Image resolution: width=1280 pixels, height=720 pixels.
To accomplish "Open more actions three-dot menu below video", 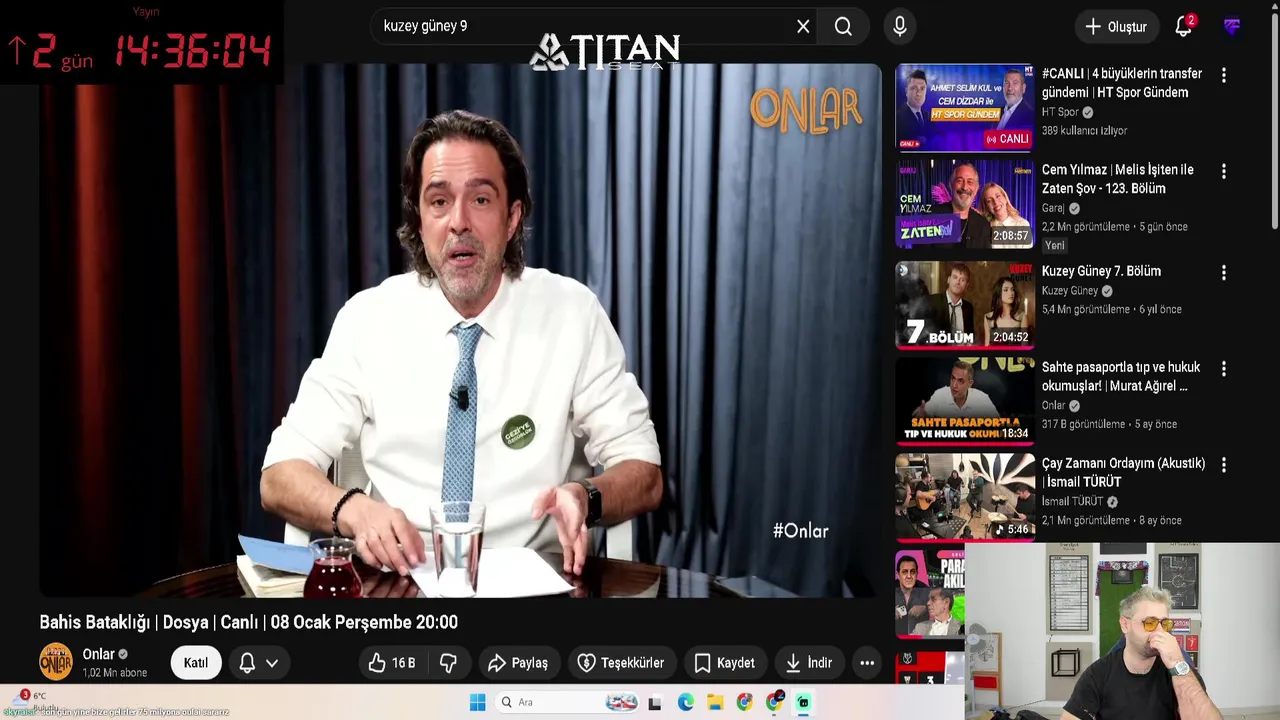I will tap(867, 663).
